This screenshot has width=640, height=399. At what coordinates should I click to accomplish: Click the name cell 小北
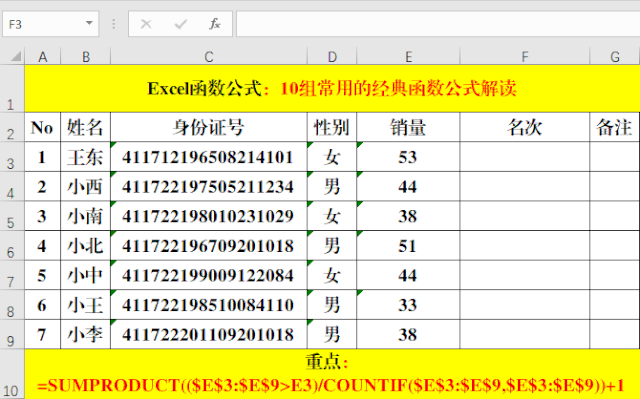(x=85, y=246)
